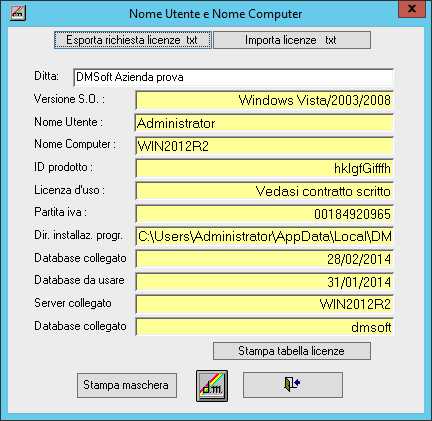This screenshot has height=421, width=432.
Task: Click the colorful dm logo button
Action: pos(212,386)
